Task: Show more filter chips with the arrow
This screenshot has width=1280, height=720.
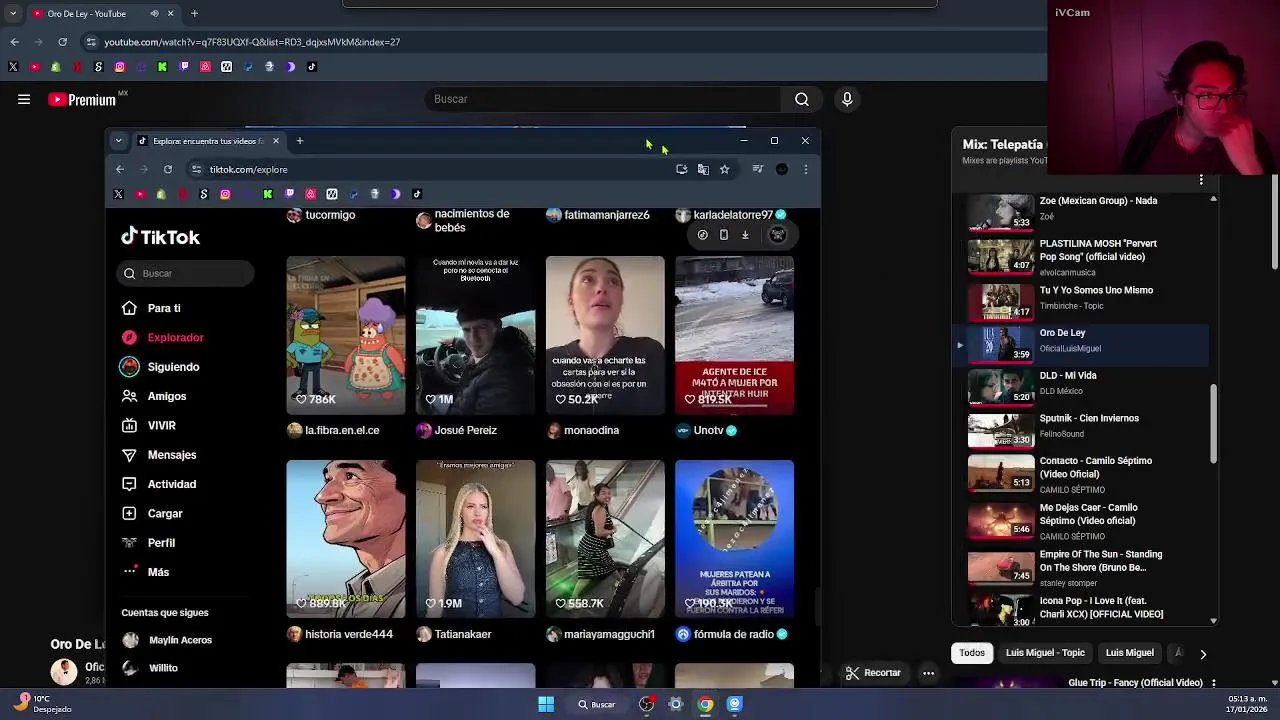Action: point(1203,654)
